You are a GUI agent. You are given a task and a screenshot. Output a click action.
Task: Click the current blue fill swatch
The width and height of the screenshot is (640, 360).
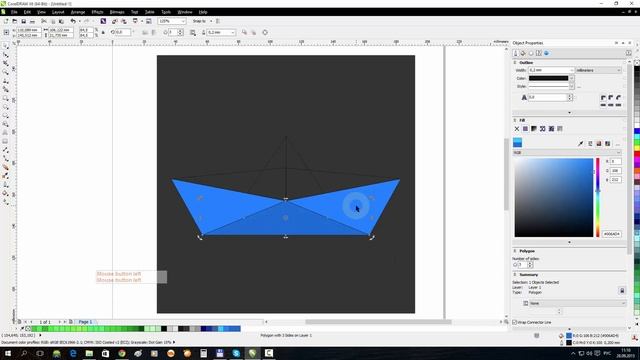click(x=518, y=142)
